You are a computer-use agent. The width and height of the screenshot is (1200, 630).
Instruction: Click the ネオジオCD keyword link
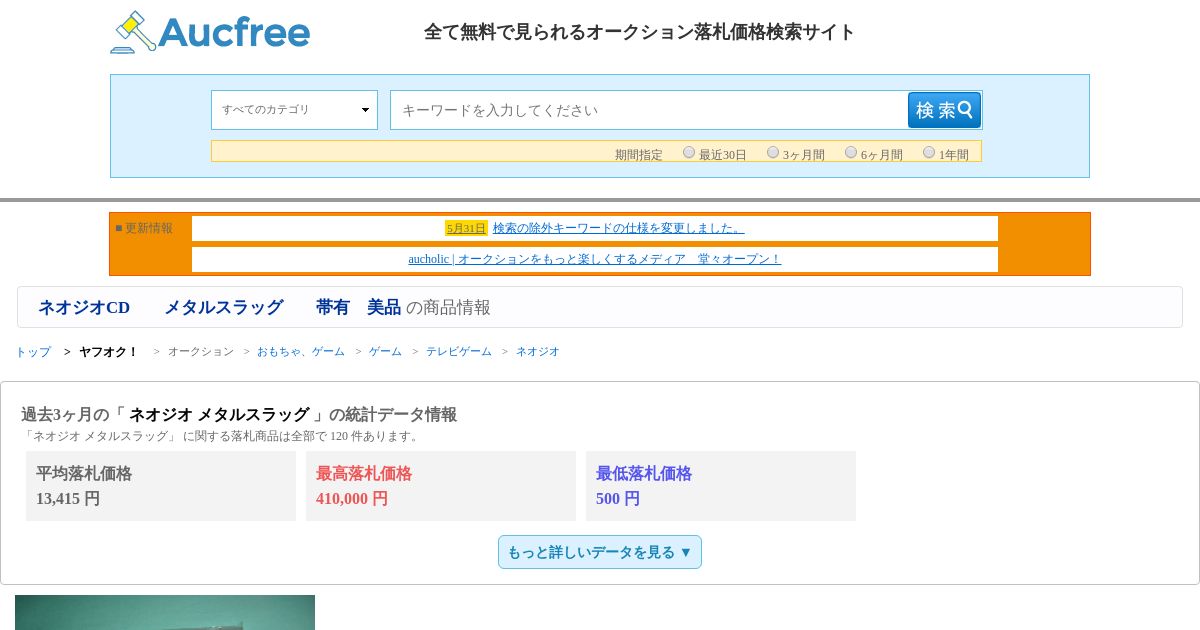pos(84,308)
